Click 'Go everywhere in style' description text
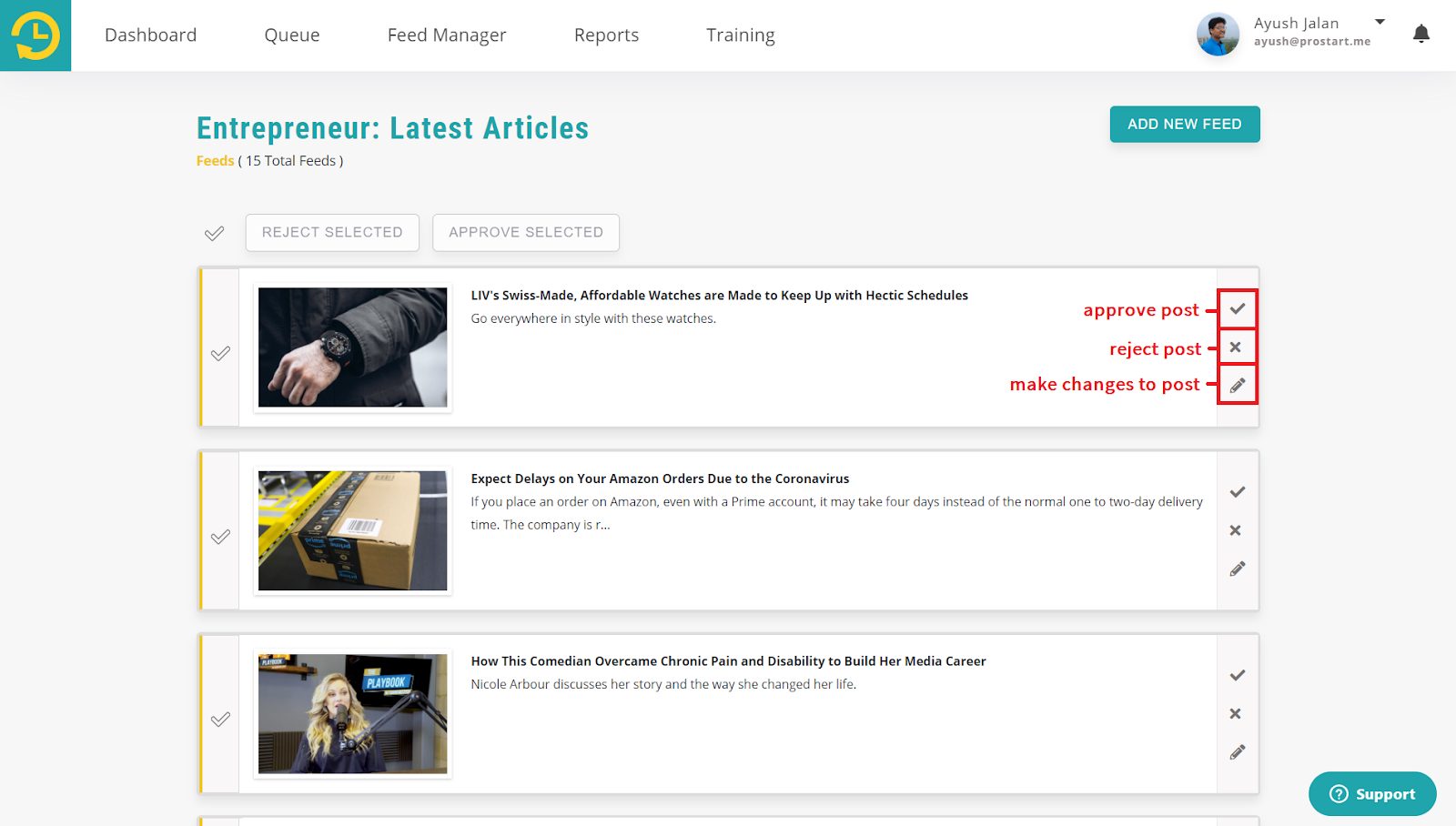The image size is (1456, 826). [x=593, y=318]
